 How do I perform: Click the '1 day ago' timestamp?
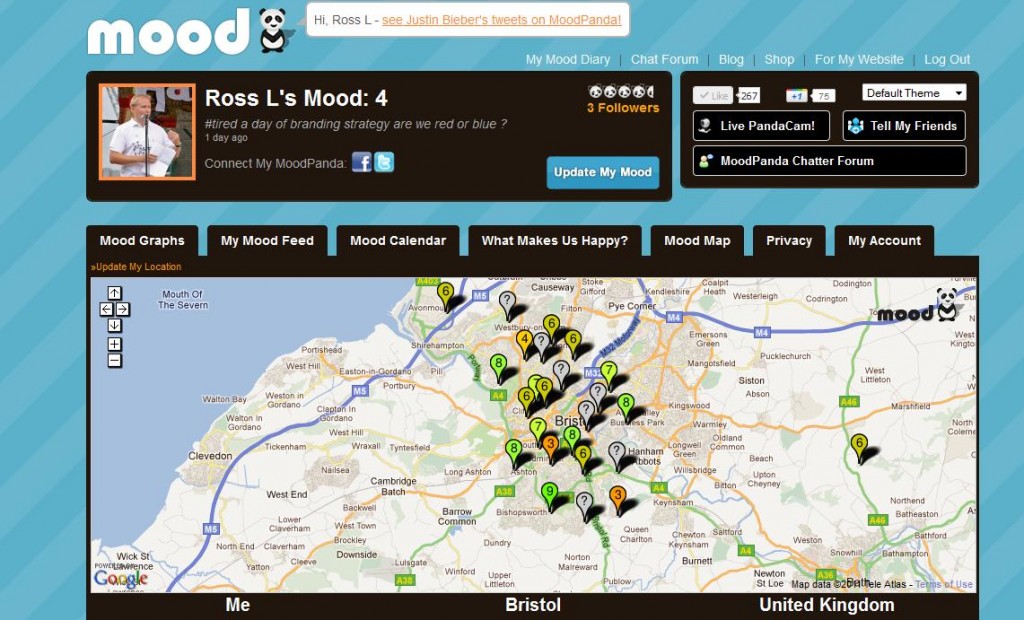point(226,138)
